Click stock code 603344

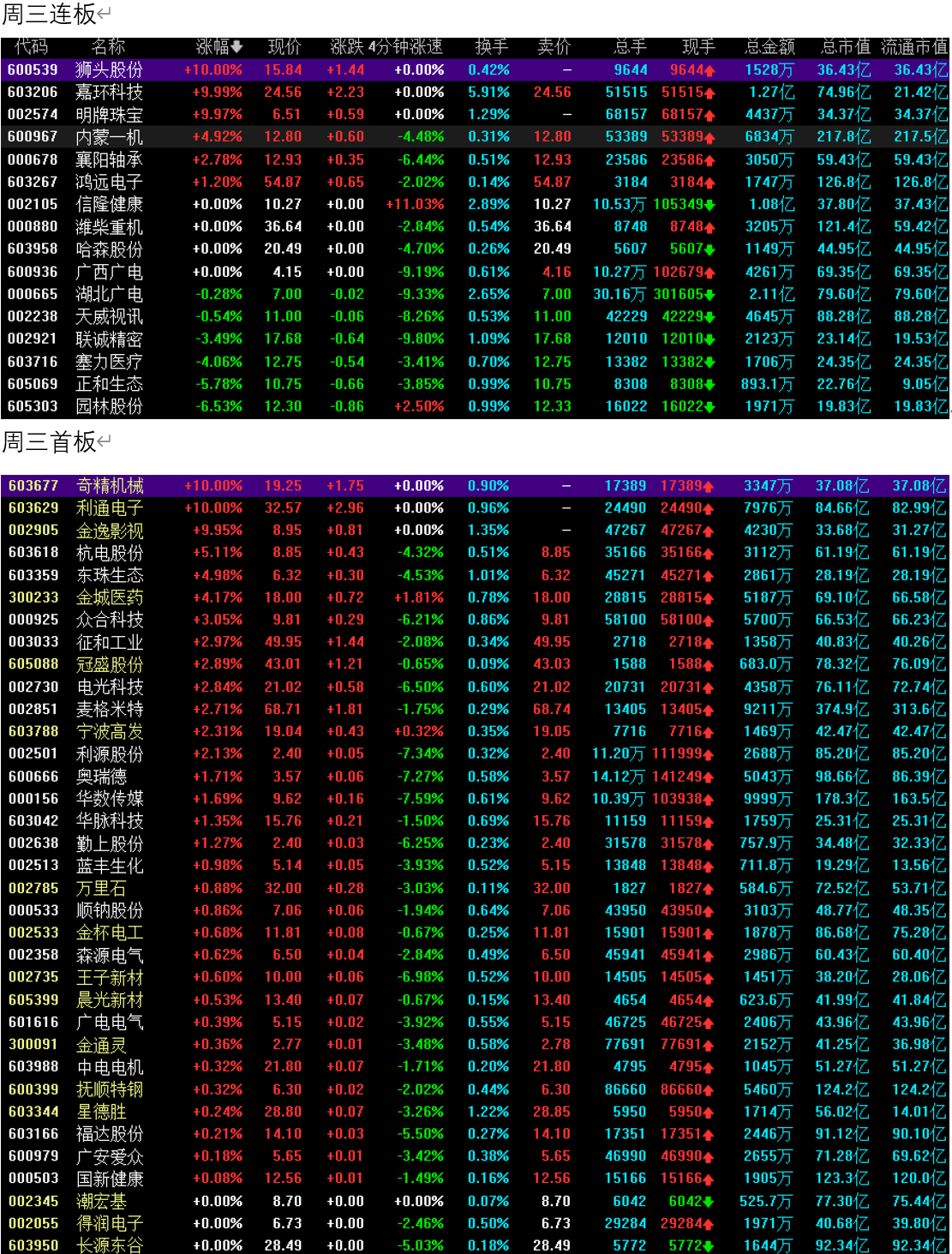pos(33,1112)
